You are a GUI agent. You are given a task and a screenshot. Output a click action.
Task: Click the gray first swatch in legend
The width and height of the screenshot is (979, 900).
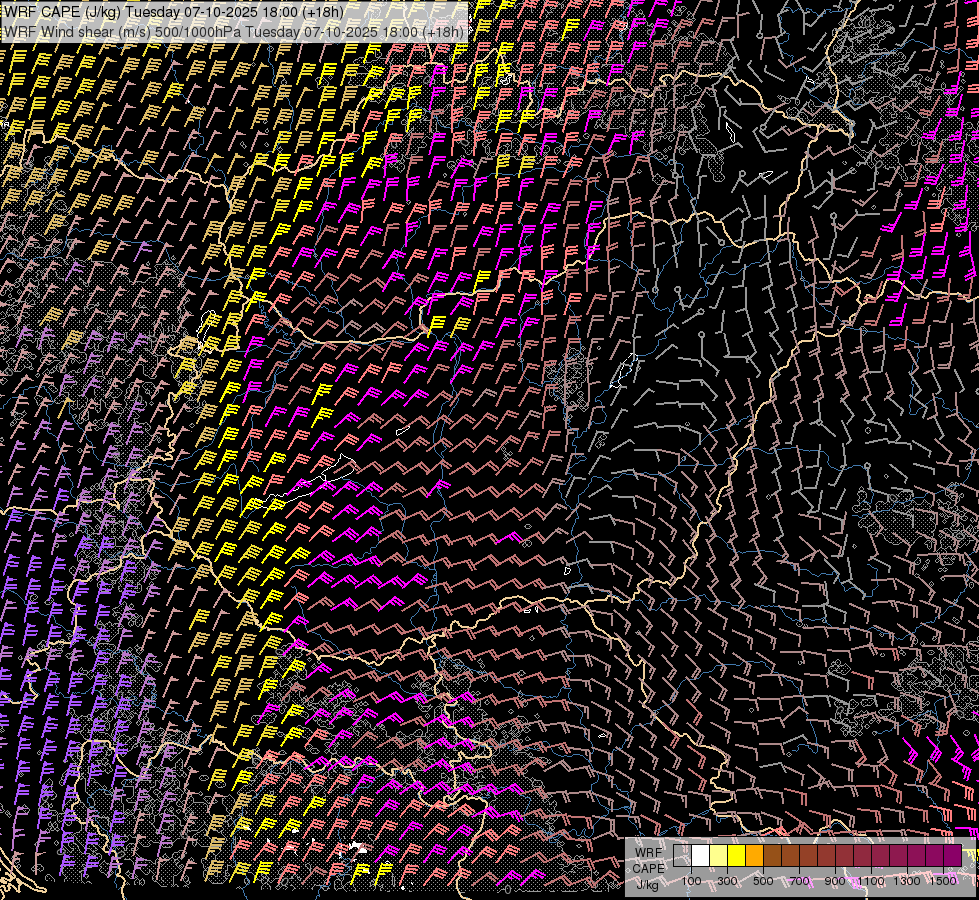(x=682, y=856)
